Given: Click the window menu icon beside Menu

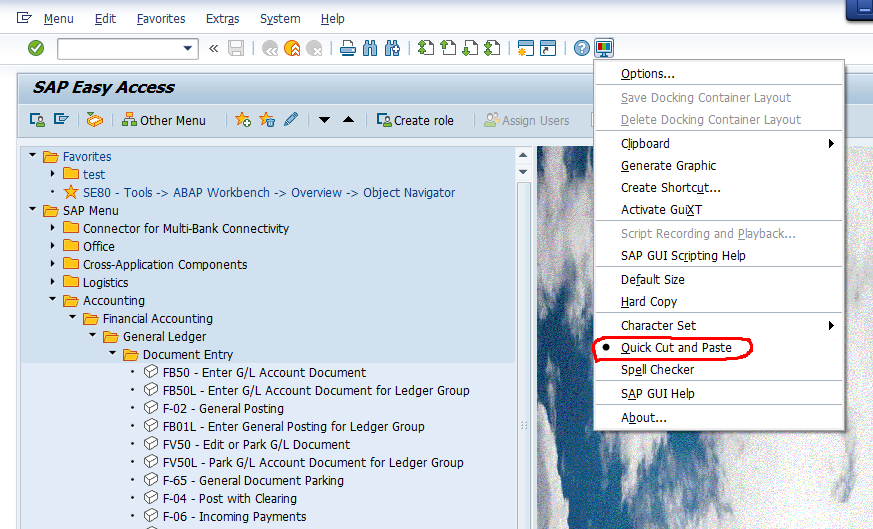Looking at the screenshot, I should click(x=24, y=18).
